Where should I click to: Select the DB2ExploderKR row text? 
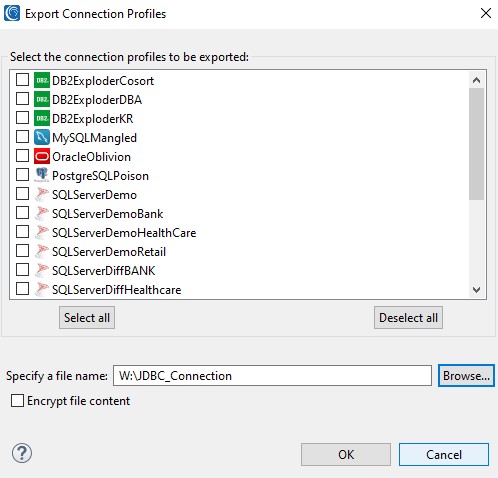pos(93,119)
